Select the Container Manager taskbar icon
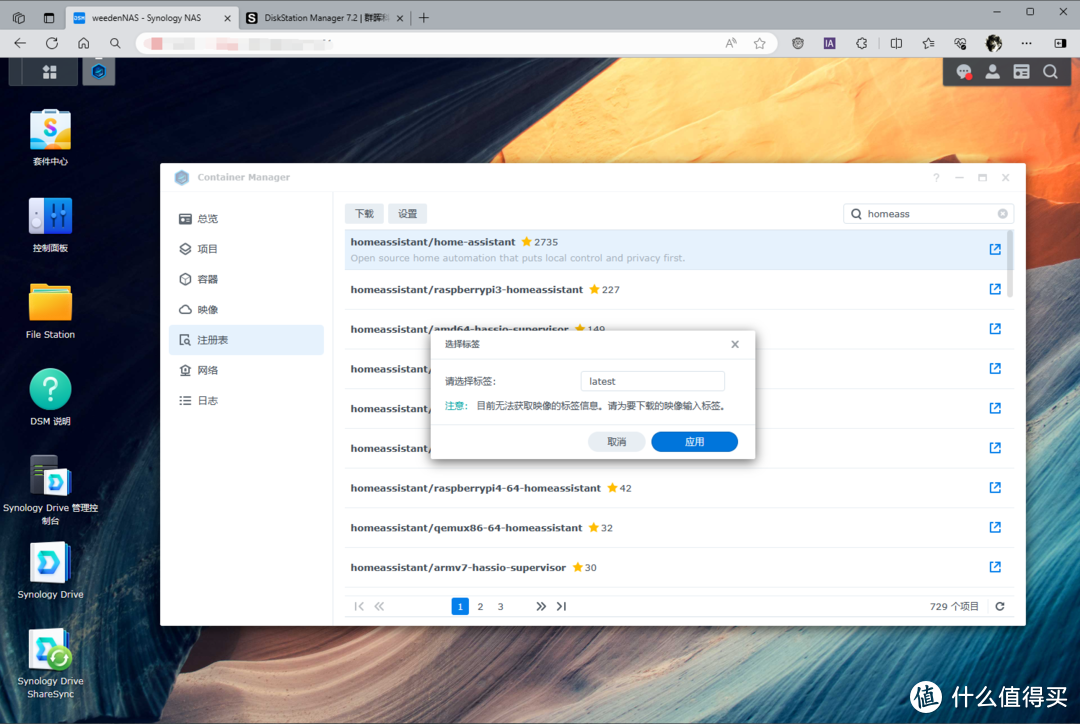This screenshot has height=724, width=1080. (x=98, y=72)
